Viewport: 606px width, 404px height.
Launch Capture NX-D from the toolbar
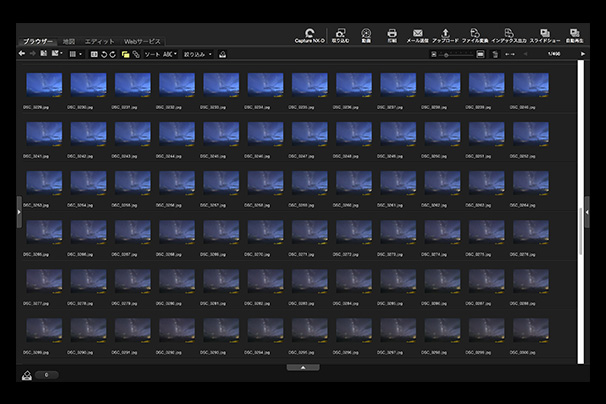coord(308,34)
